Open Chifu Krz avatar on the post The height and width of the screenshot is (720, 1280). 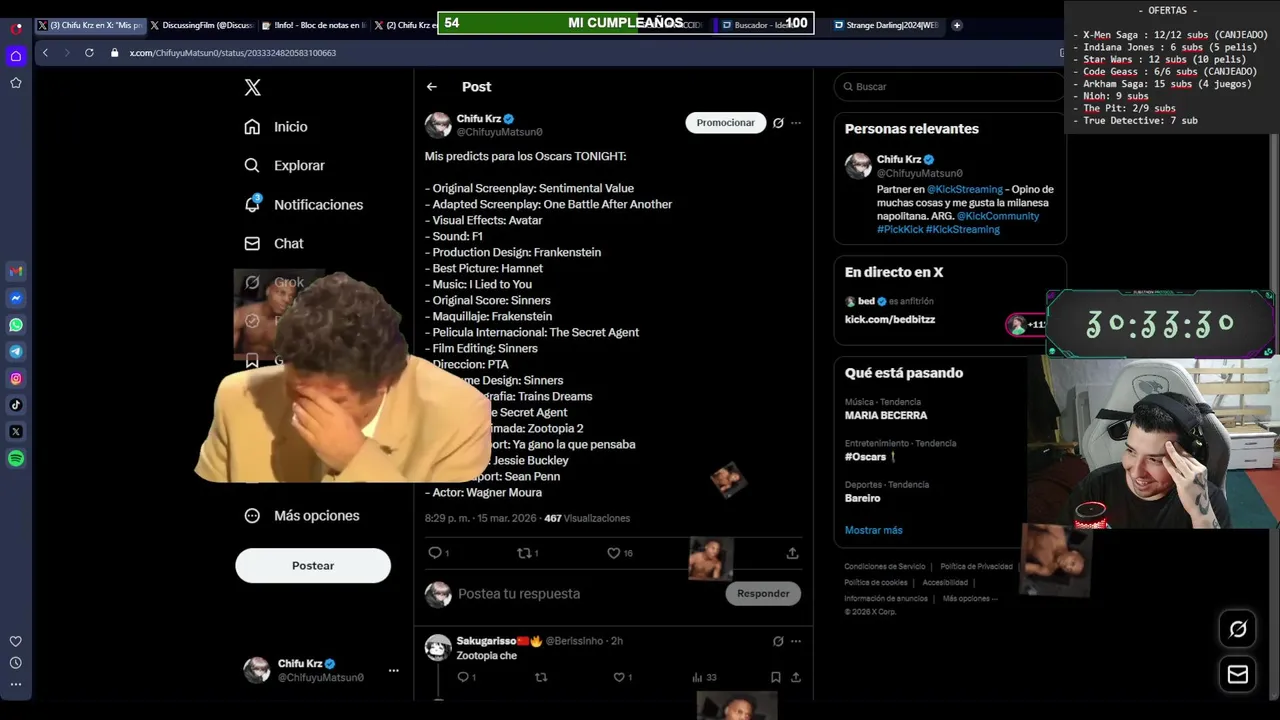438,125
